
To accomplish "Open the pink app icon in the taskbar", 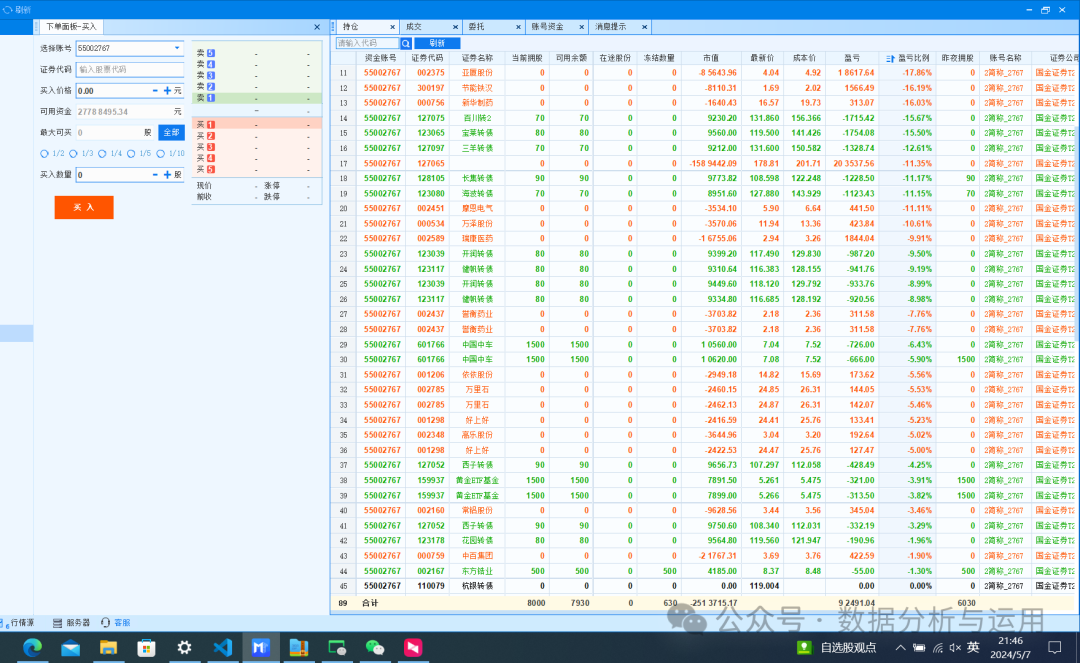I will pos(413,647).
